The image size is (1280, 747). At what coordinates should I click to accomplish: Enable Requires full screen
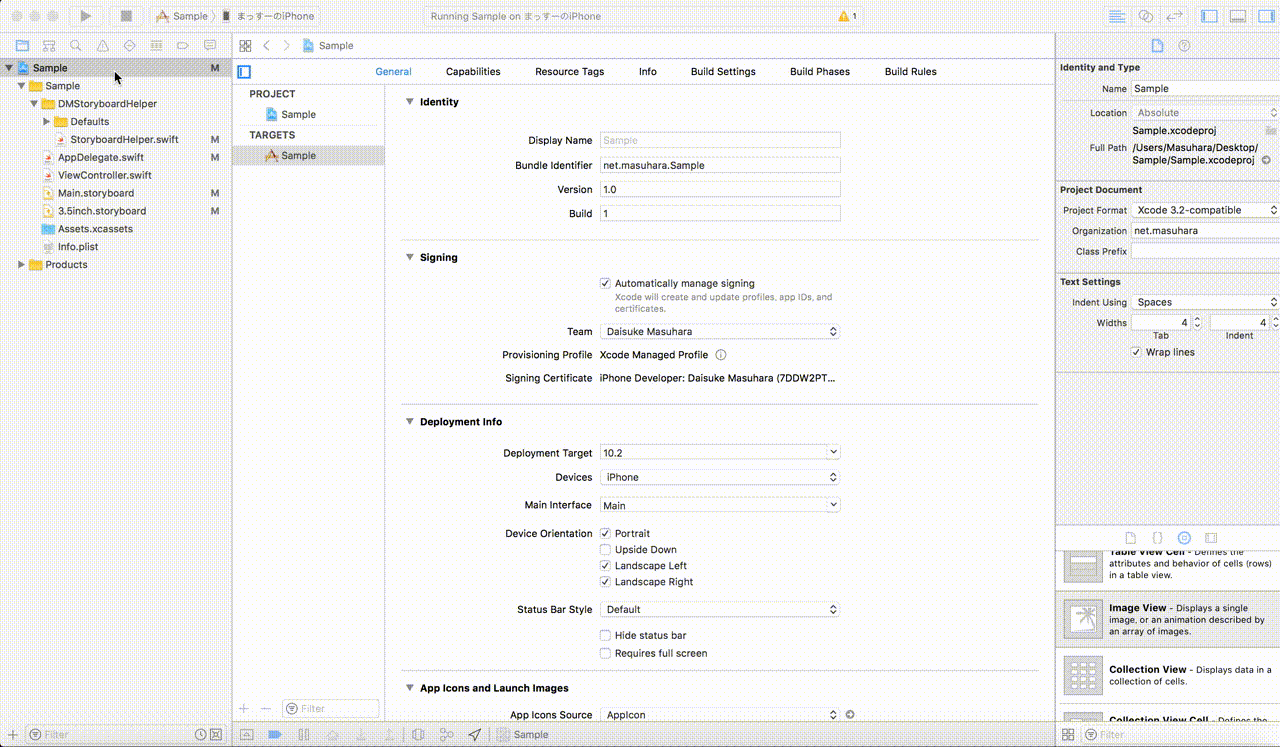coord(605,654)
